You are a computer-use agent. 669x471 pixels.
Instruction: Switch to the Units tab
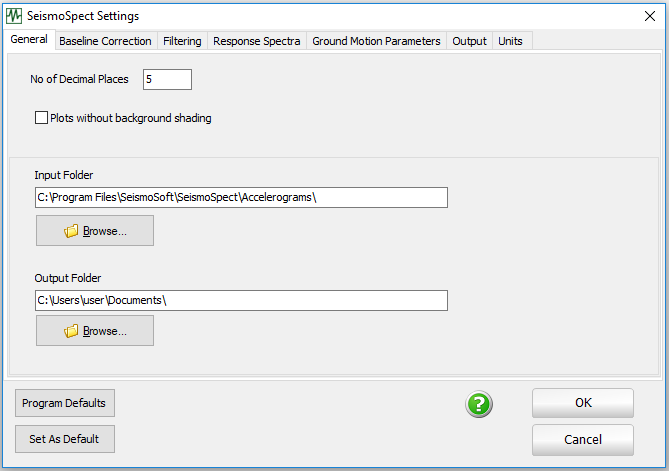coord(510,41)
